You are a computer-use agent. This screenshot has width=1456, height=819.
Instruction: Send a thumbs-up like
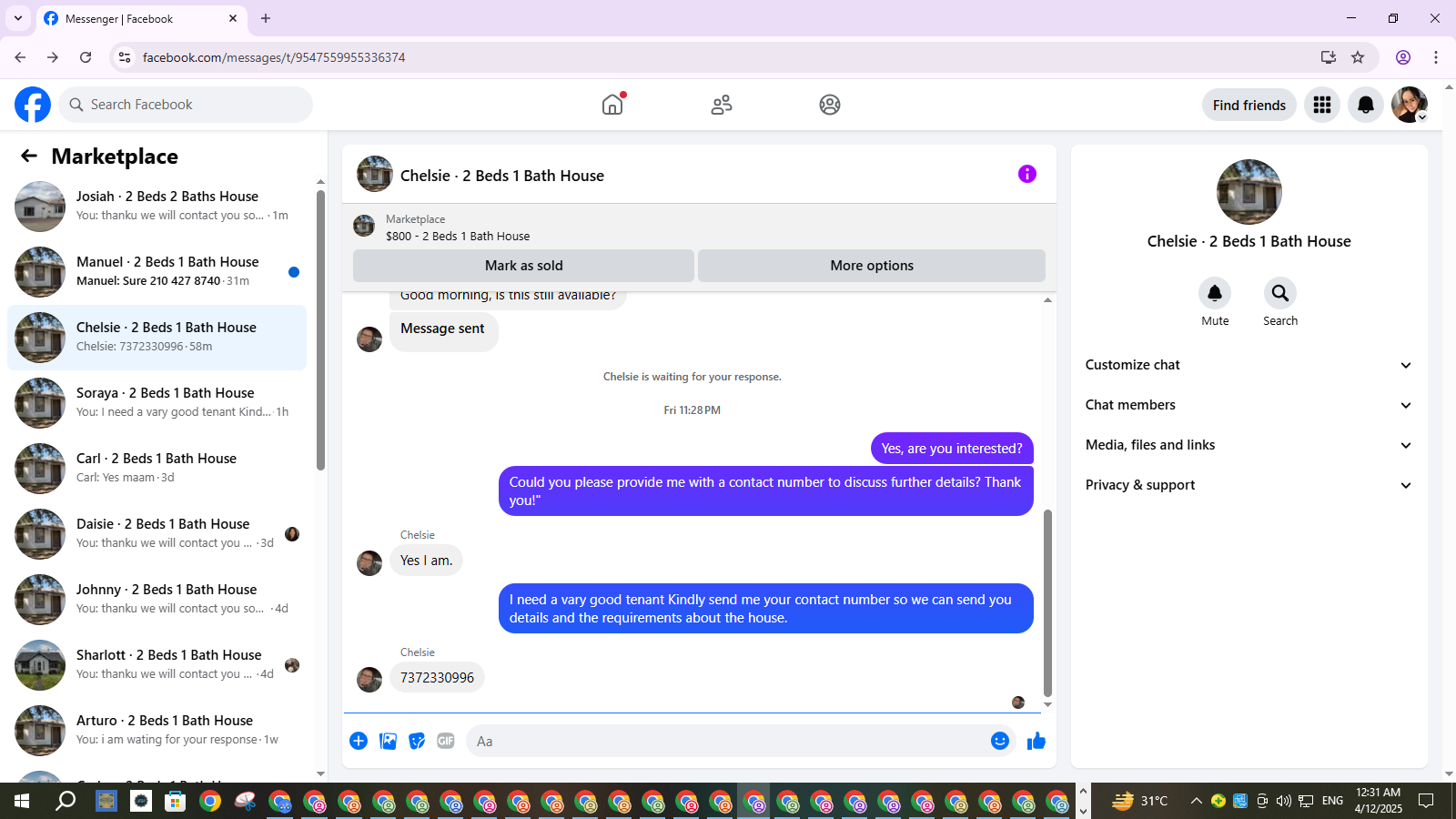[x=1036, y=741]
